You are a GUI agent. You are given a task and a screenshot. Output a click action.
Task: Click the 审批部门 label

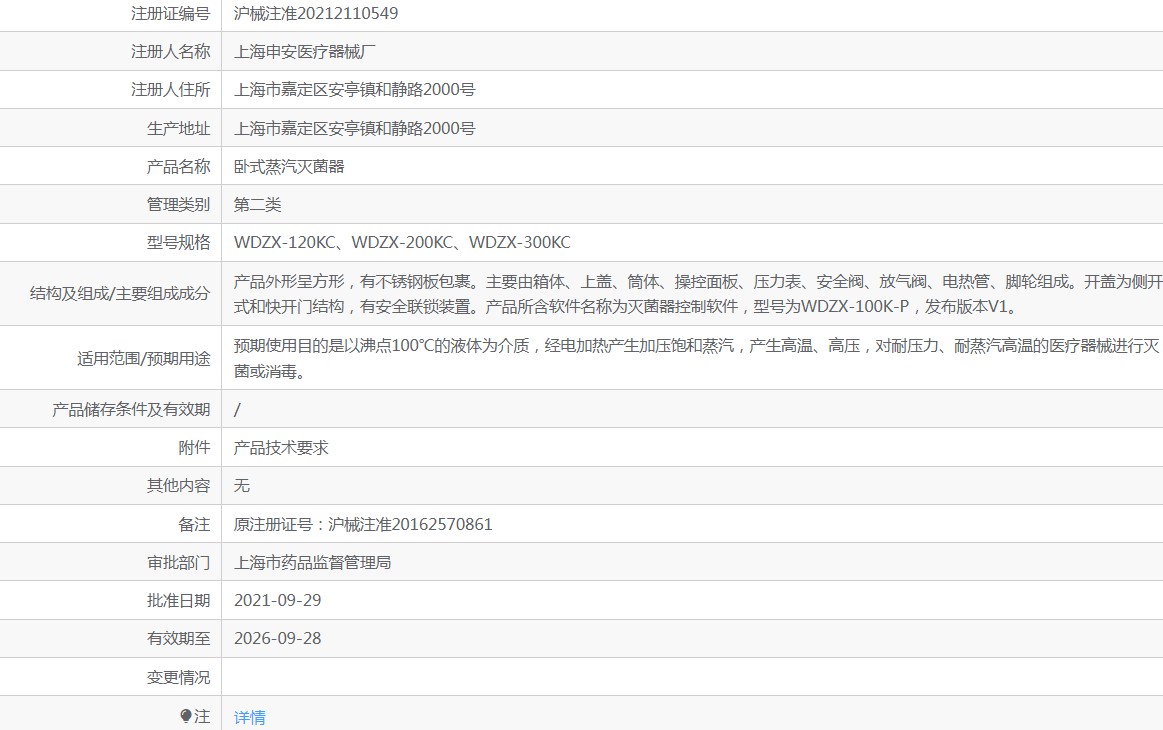click(x=179, y=562)
